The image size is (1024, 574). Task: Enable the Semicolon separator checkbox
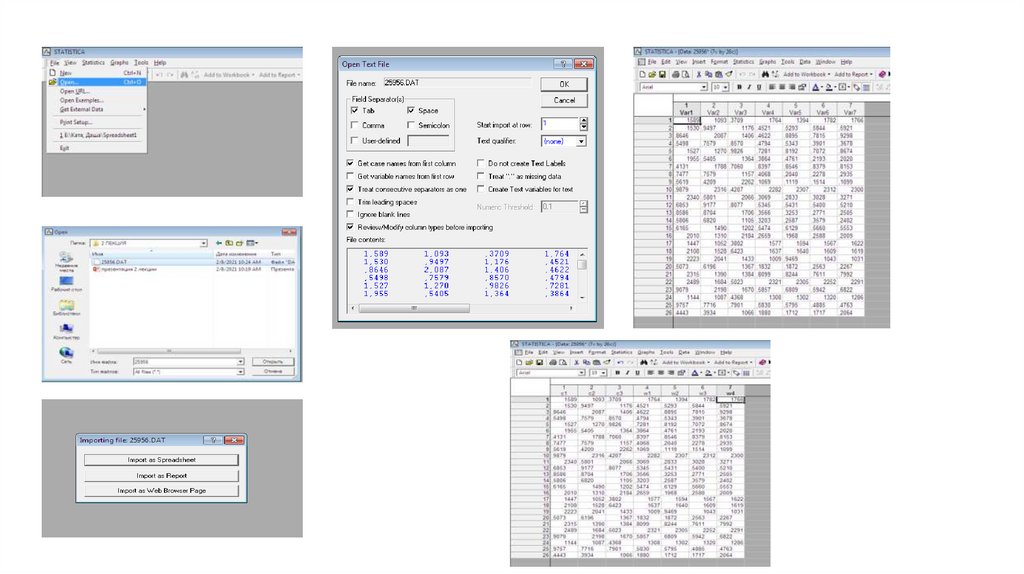(411, 125)
